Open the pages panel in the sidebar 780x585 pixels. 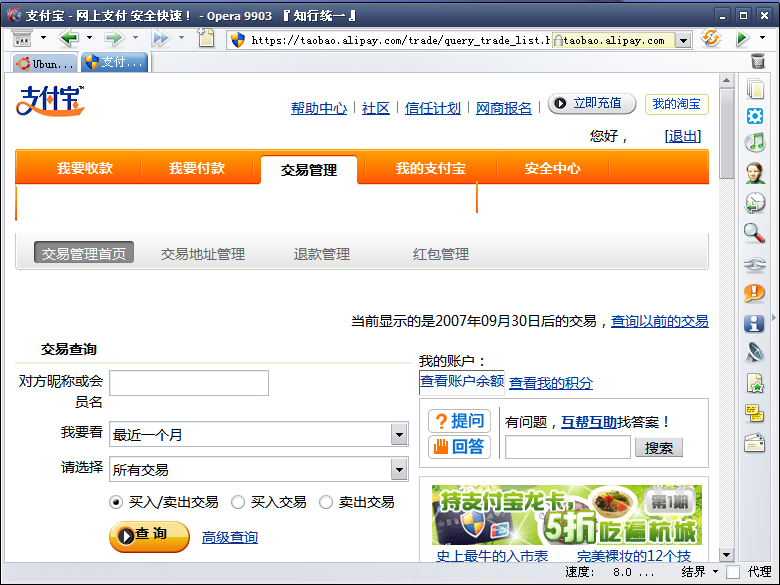(x=755, y=89)
